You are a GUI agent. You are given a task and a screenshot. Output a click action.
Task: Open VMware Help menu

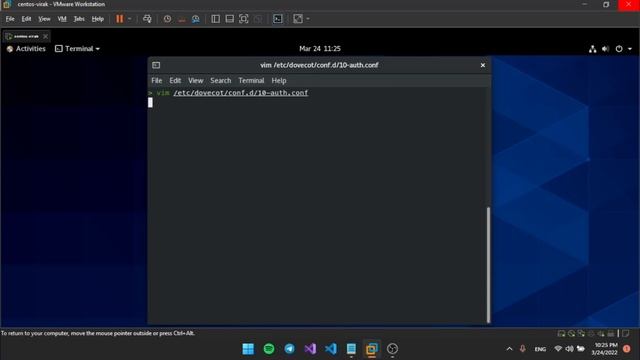click(x=98, y=19)
